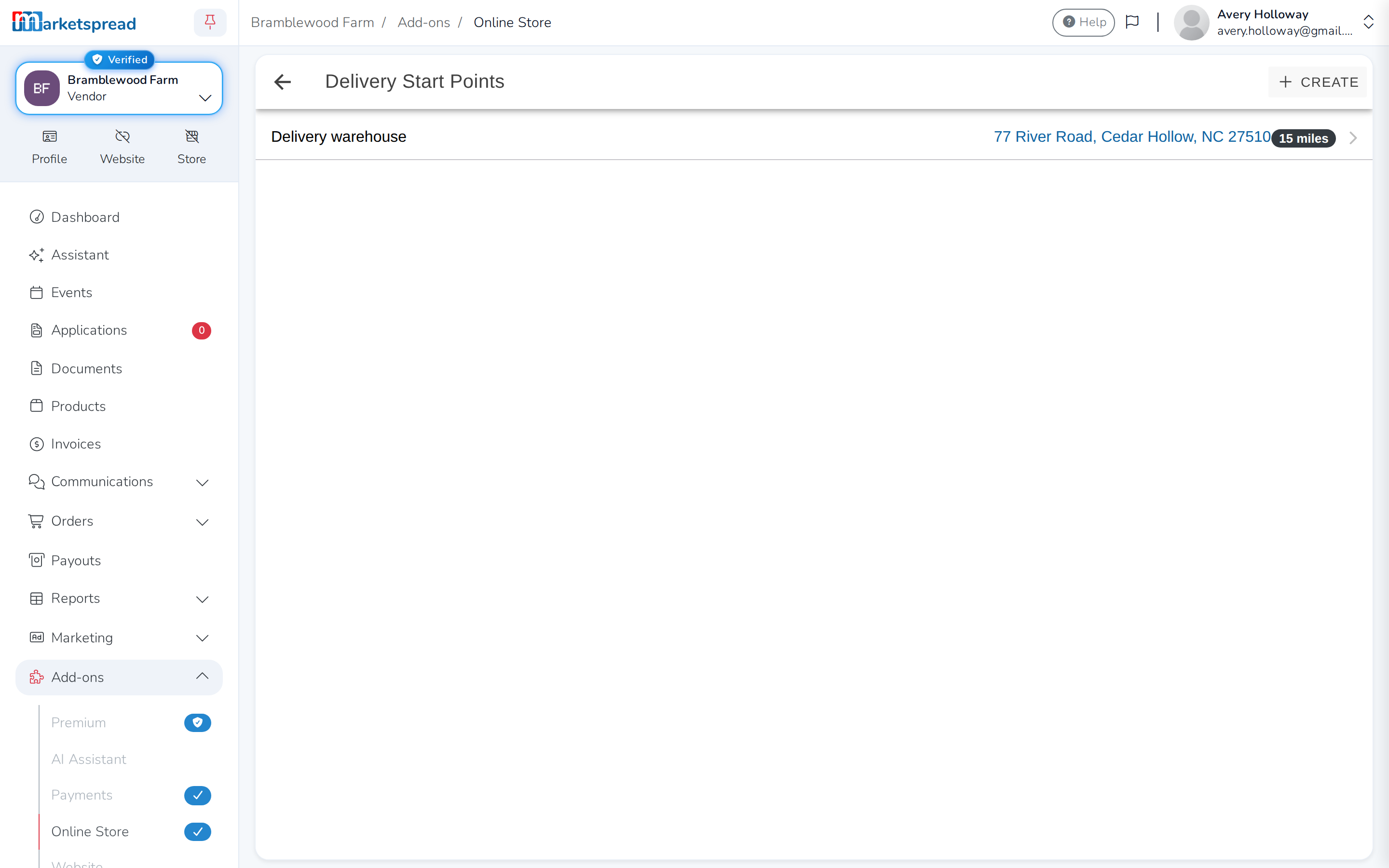
Task: Open the 77 River Road address link
Action: (x=1132, y=136)
